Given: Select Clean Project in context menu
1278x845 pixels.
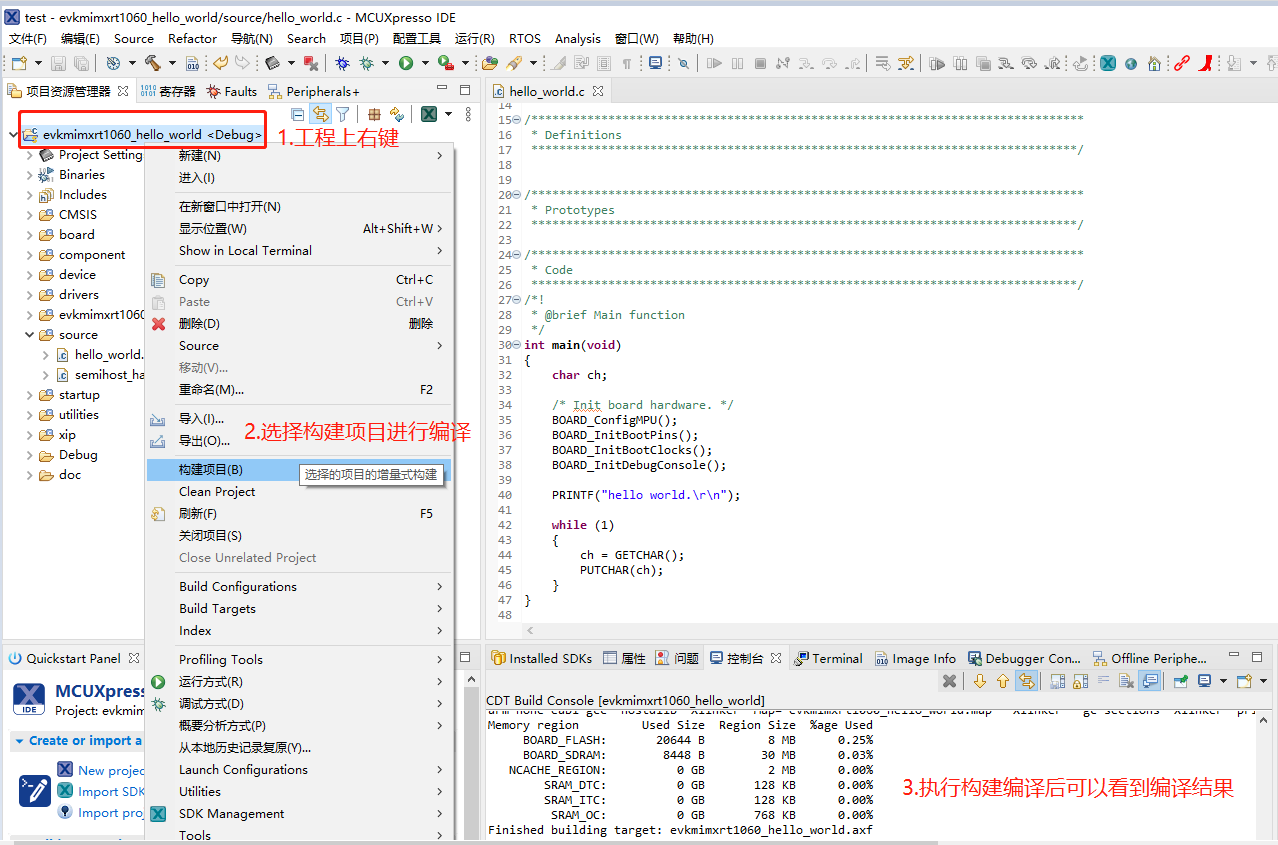Looking at the screenshot, I should pyautogui.click(x=299, y=492).
